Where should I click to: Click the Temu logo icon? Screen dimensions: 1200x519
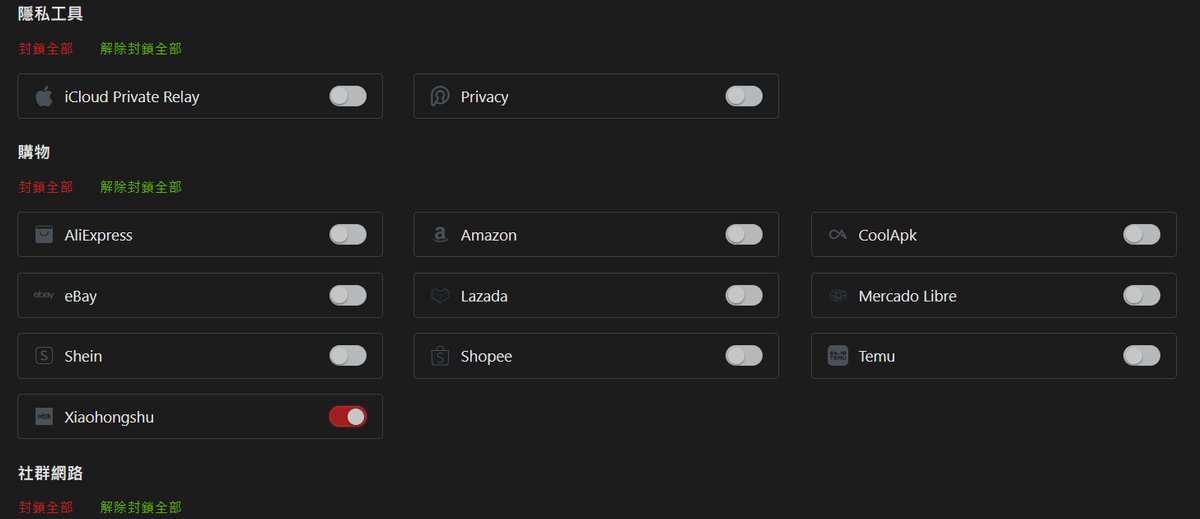(838, 356)
